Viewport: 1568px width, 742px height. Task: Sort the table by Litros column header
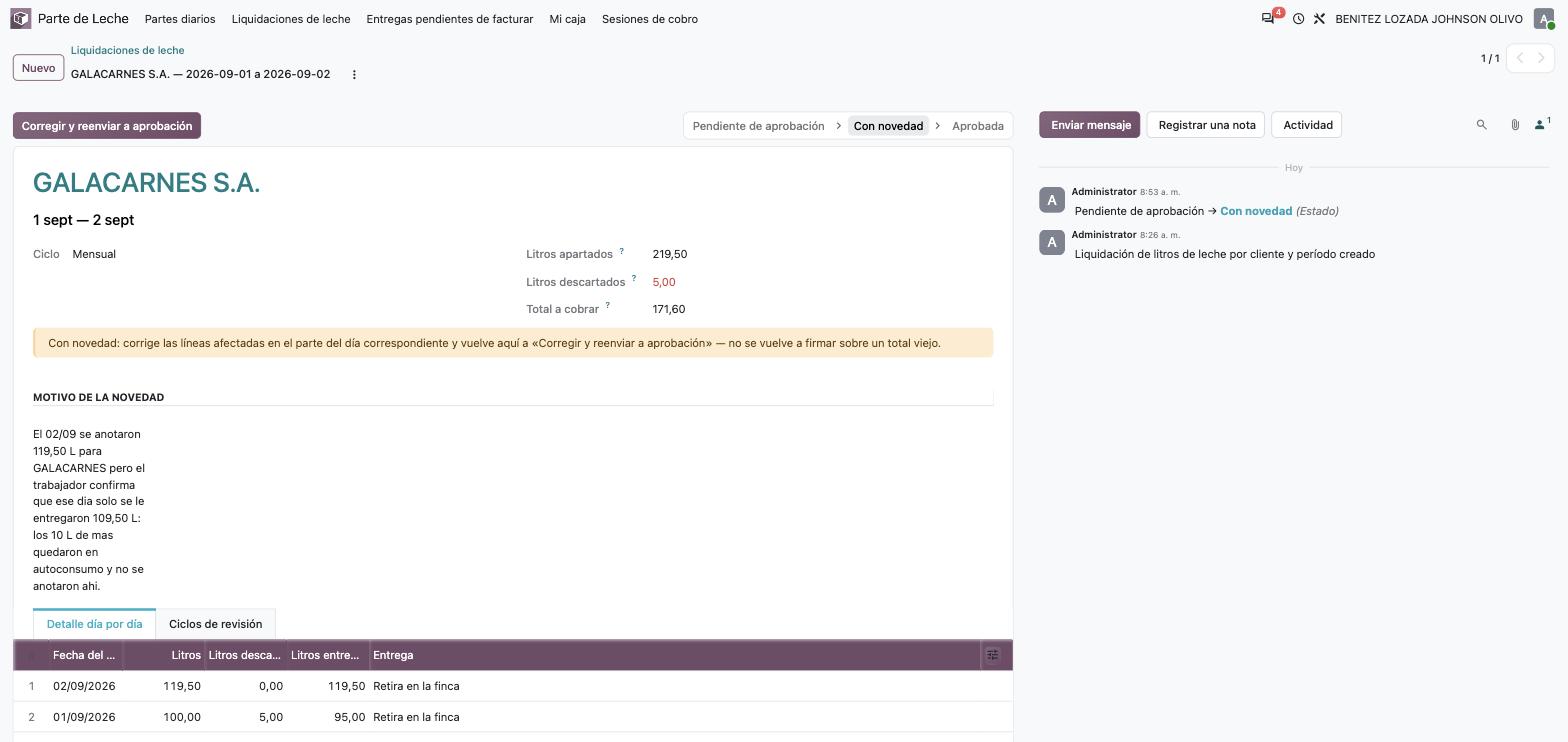click(163, 655)
